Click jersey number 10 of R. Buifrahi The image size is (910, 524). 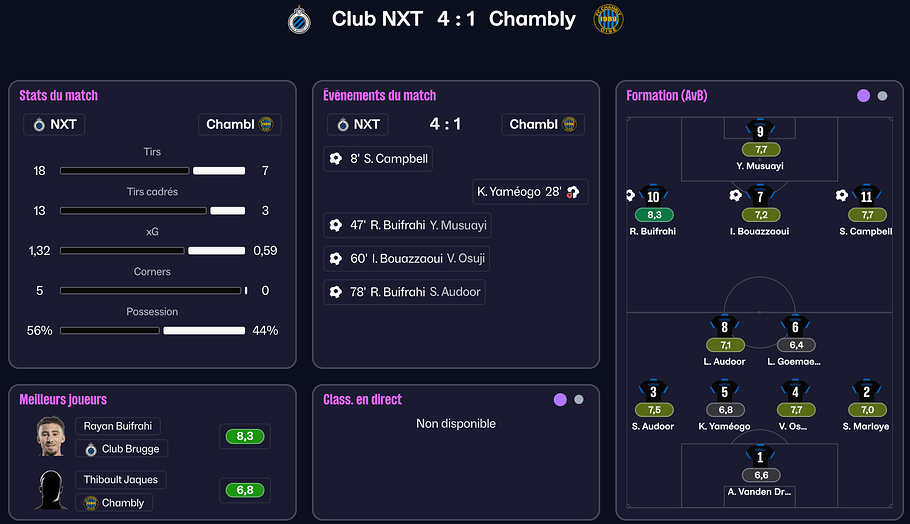point(653,195)
